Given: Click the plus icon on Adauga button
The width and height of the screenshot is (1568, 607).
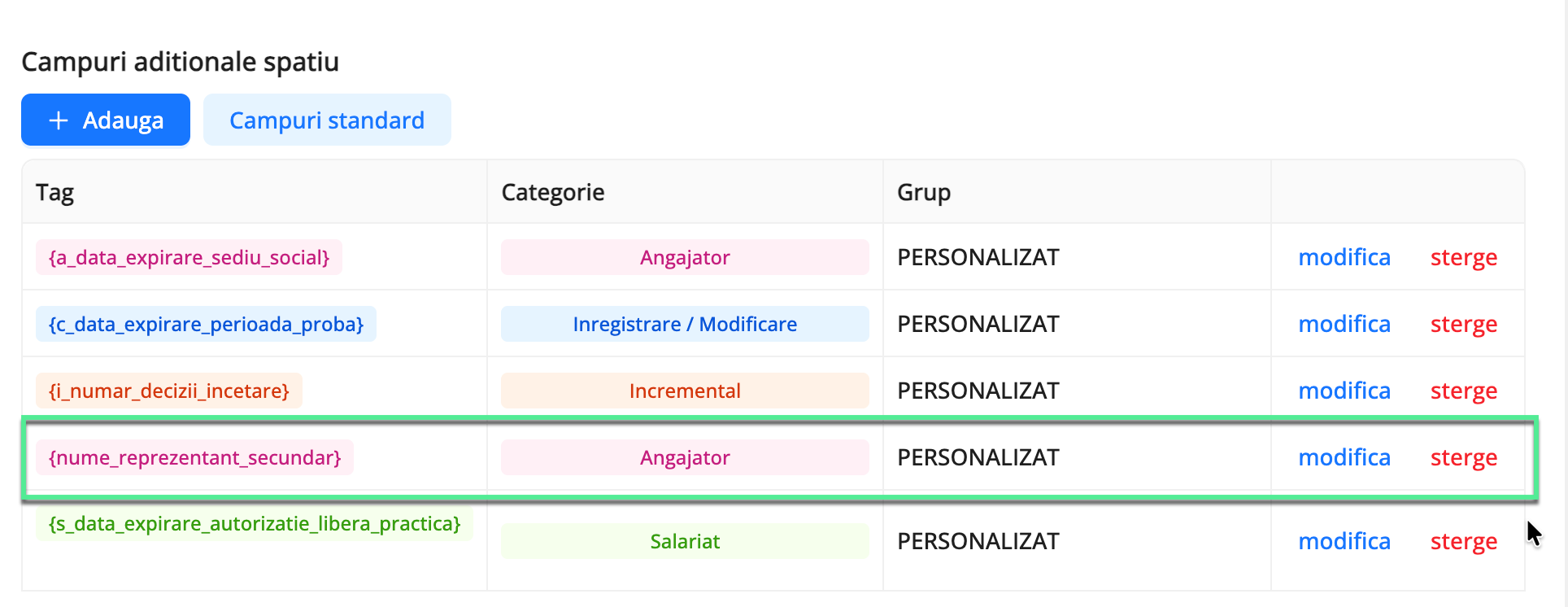Looking at the screenshot, I should [x=57, y=120].
